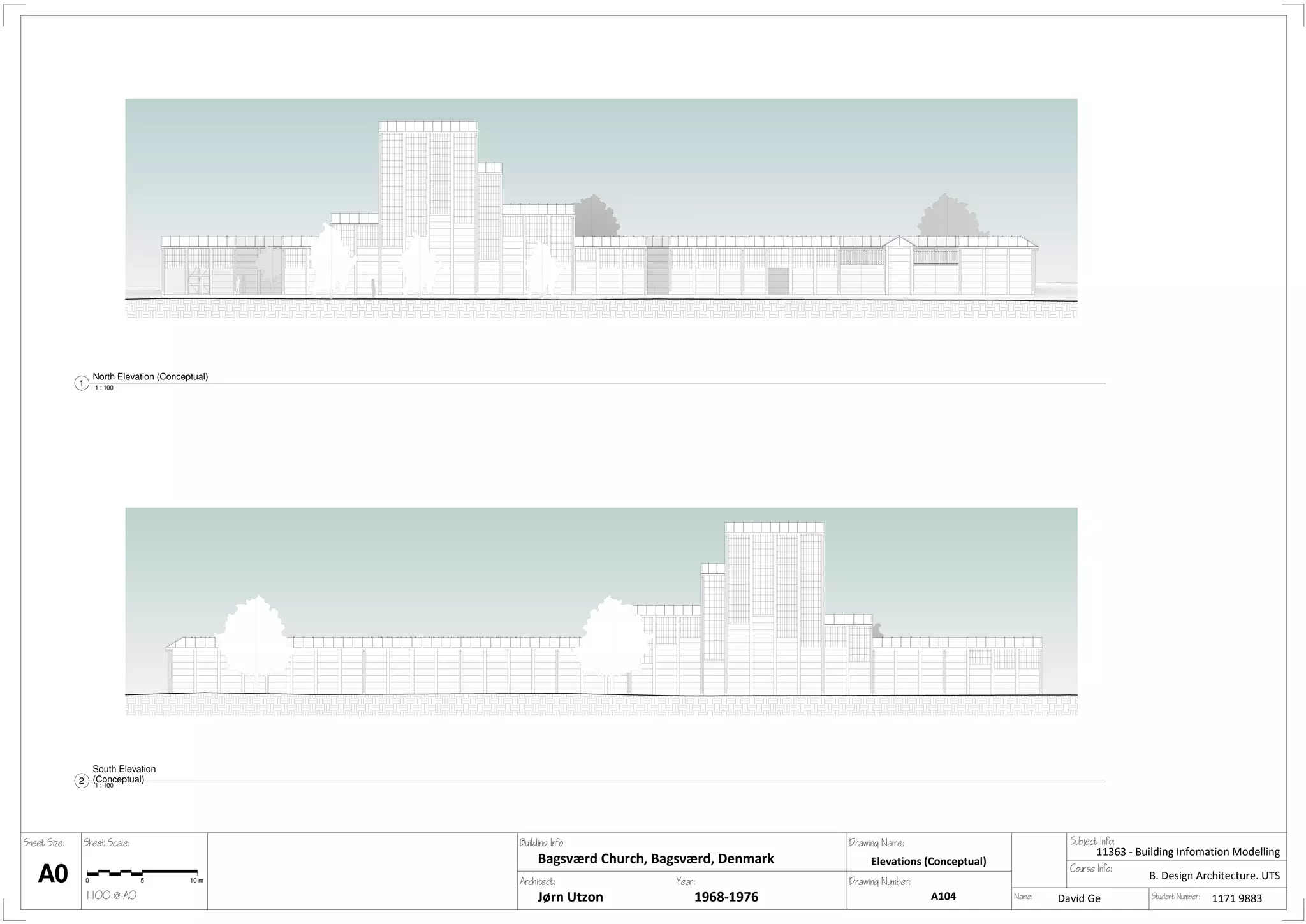Screen dimensions: 1306x924
Task: Click the Drawing Name: label
Action: [x=877, y=843]
